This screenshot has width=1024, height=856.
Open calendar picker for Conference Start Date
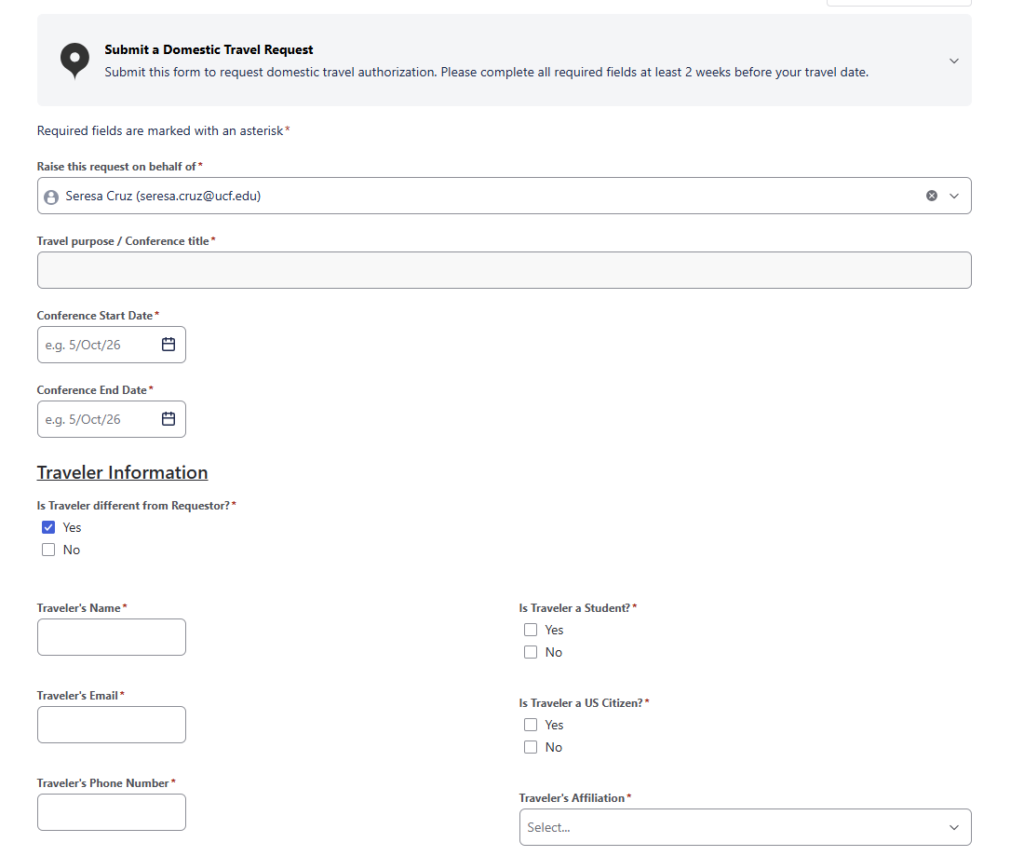coord(168,344)
